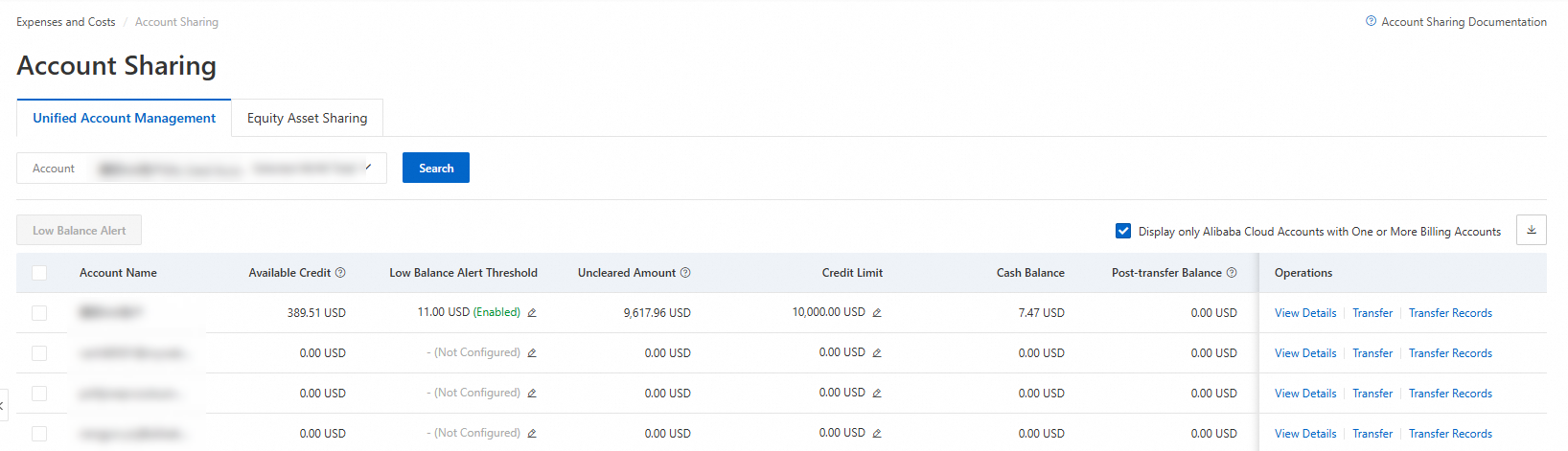View Details for the fourth account row
The width and height of the screenshot is (1568, 451).
click(1305, 434)
